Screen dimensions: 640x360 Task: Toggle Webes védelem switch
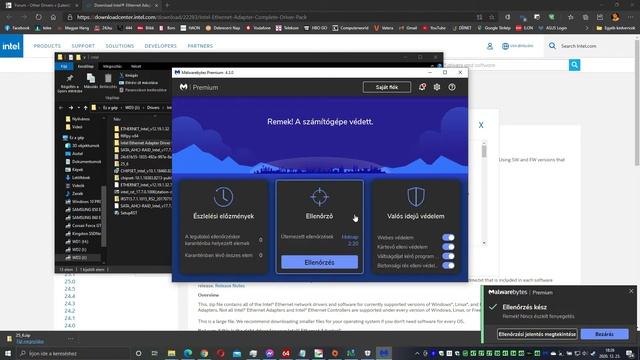(x=448, y=237)
